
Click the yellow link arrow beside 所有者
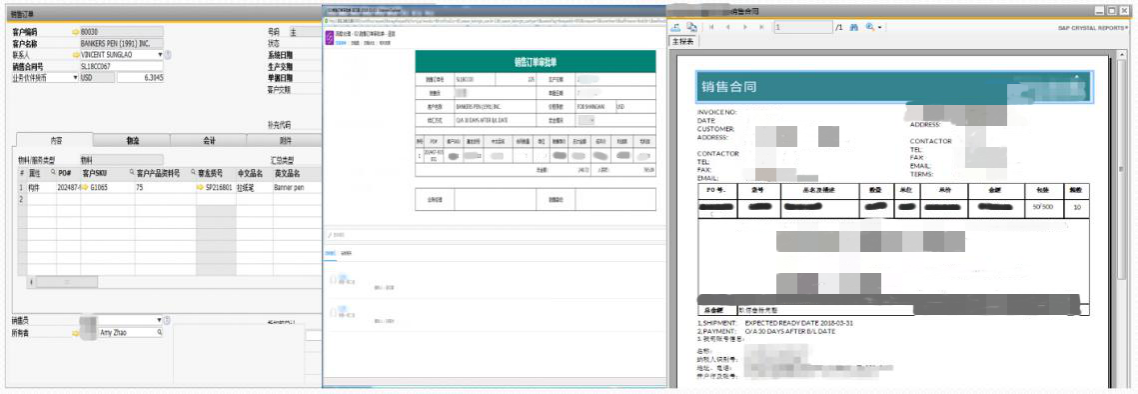(x=75, y=333)
